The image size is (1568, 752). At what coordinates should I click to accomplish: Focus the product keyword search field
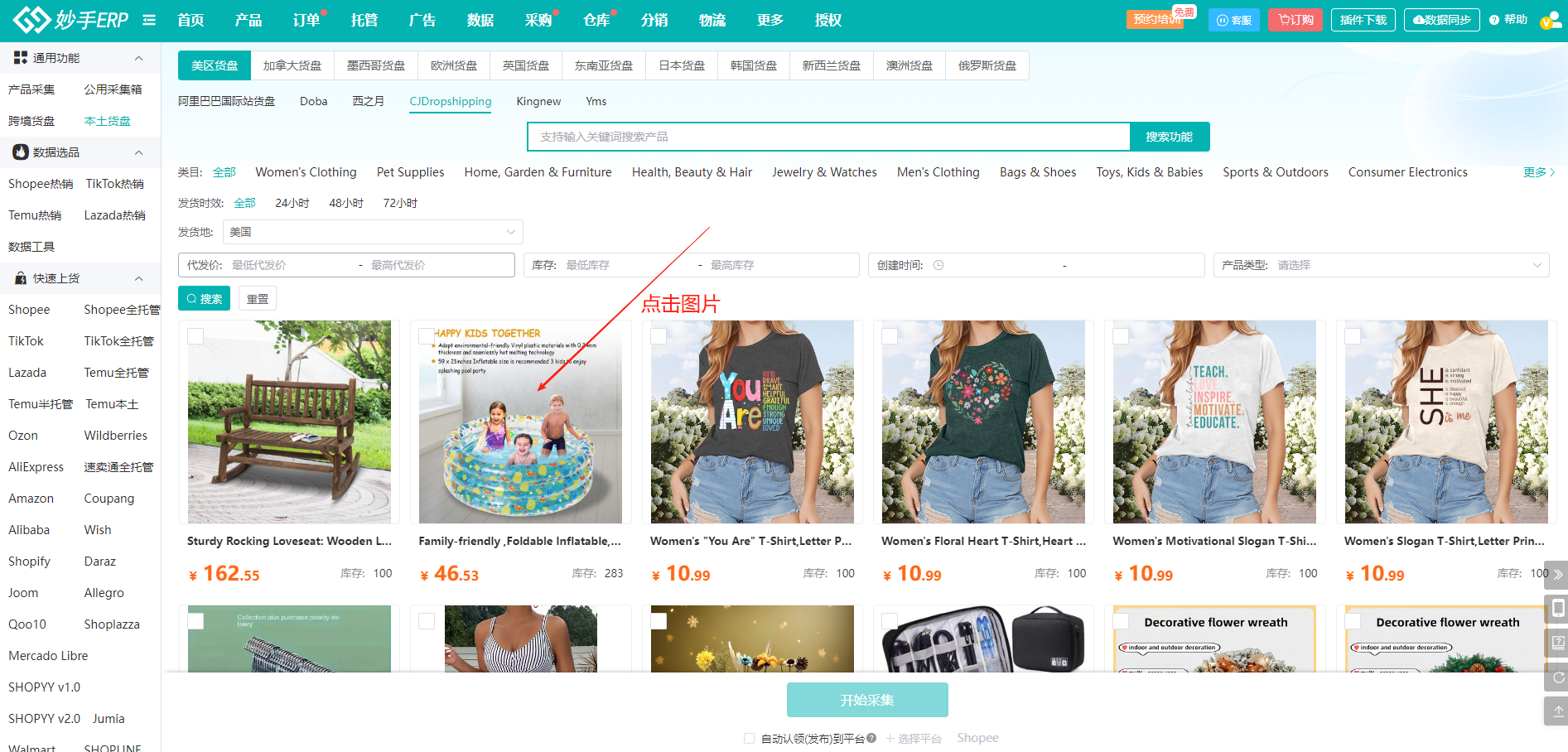[x=828, y=137]
